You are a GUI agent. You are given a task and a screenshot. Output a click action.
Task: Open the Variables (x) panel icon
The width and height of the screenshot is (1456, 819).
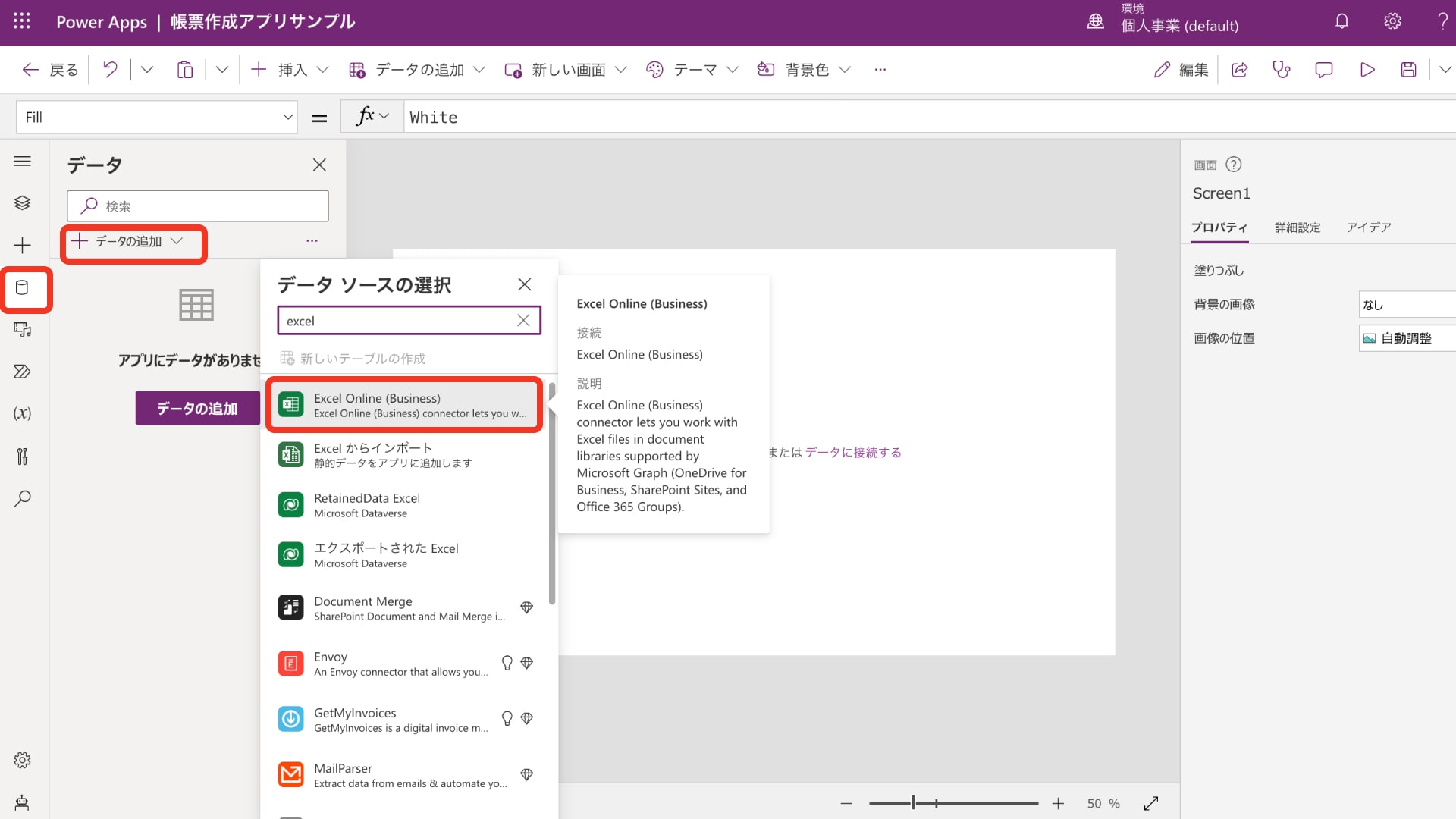(23, 413)
